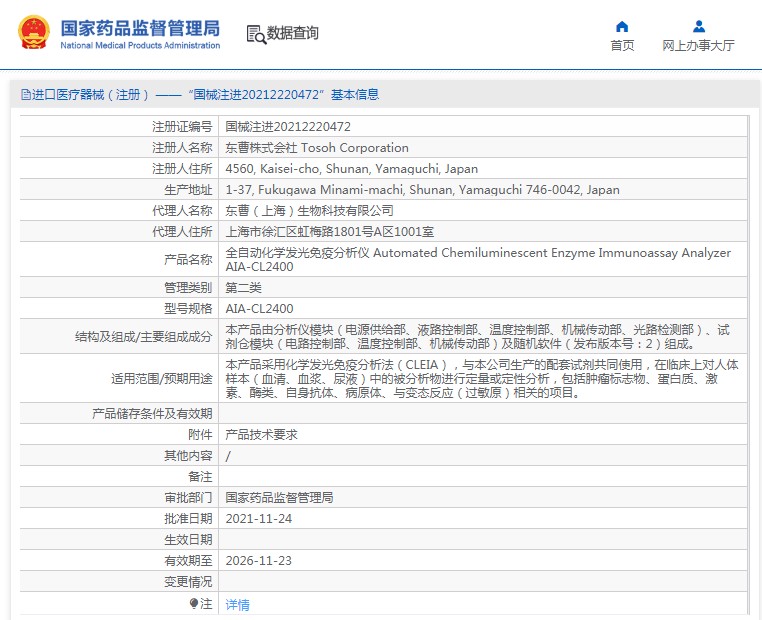Click the national emblem logo
The image size is (762, 620).
(x=34, y=33)
